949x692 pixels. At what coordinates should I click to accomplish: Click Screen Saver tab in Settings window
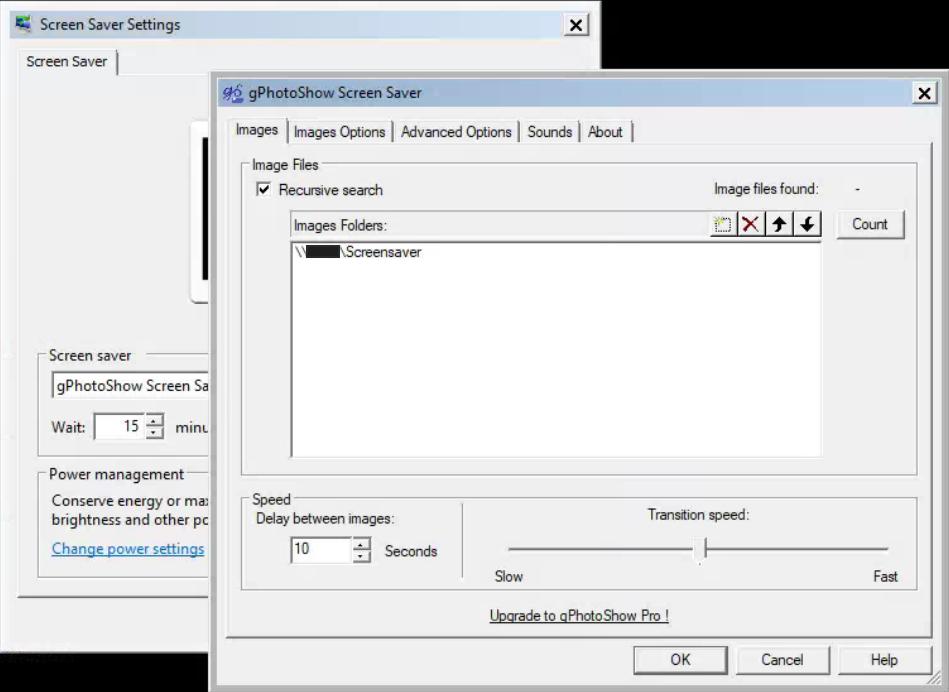[67, 62]
